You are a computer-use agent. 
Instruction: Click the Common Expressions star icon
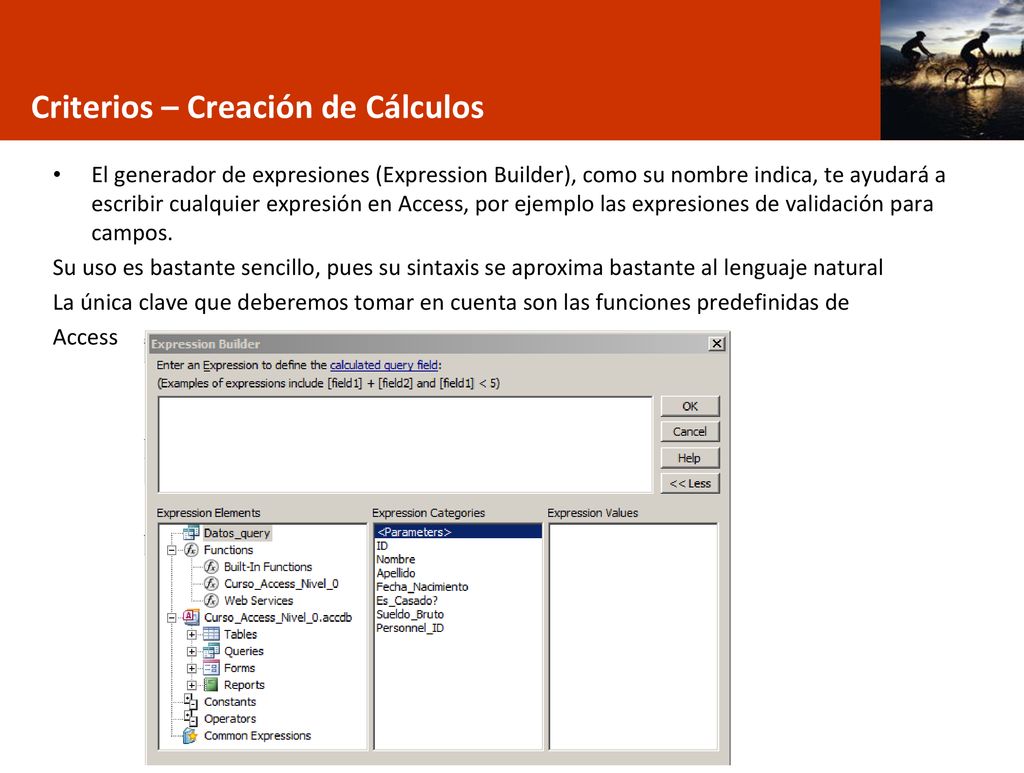pyautogui.click(x=190, y=736)
